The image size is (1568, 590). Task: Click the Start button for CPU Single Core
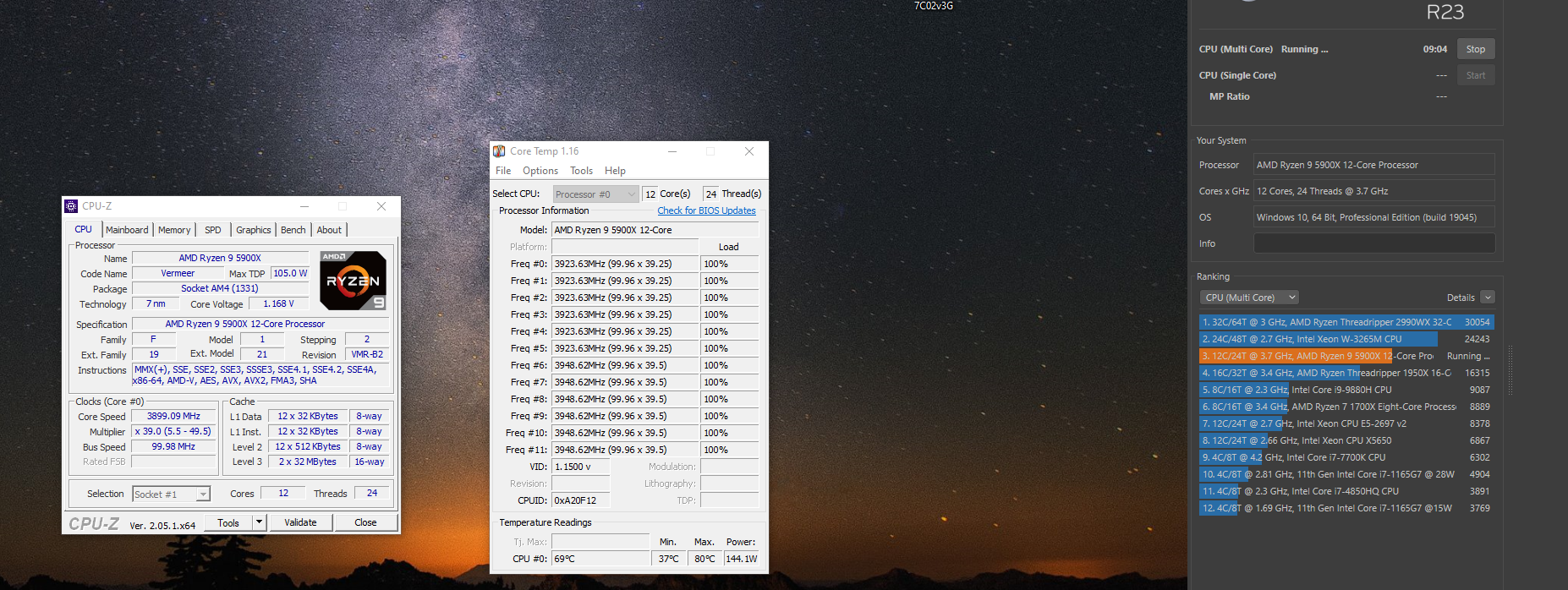coord(1476,75)
